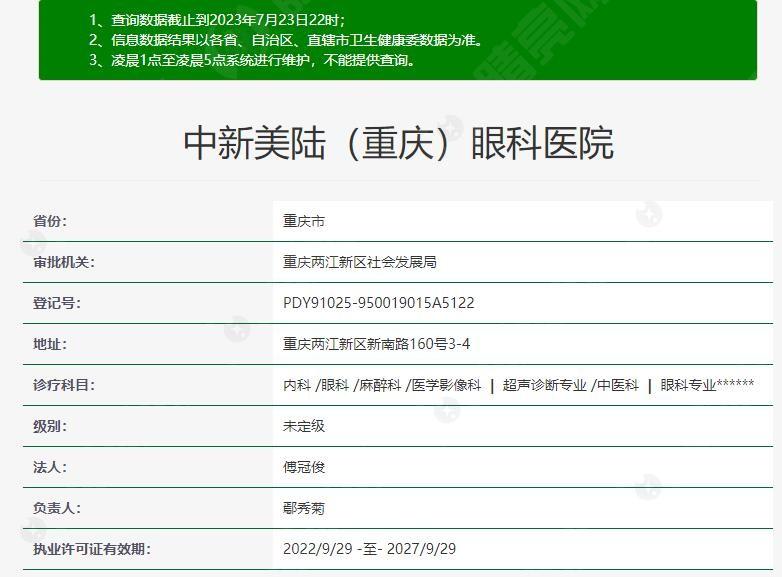
Task: Click the 地址 label
Action: pyautogui.click(x=50, y=344)
